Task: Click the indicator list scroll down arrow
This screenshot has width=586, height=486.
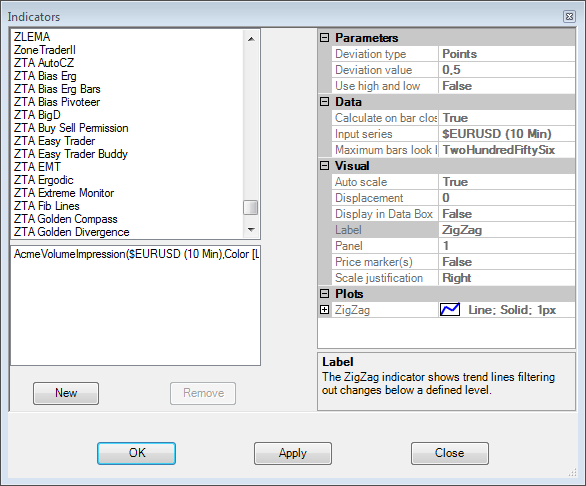Action: [251, 230]
